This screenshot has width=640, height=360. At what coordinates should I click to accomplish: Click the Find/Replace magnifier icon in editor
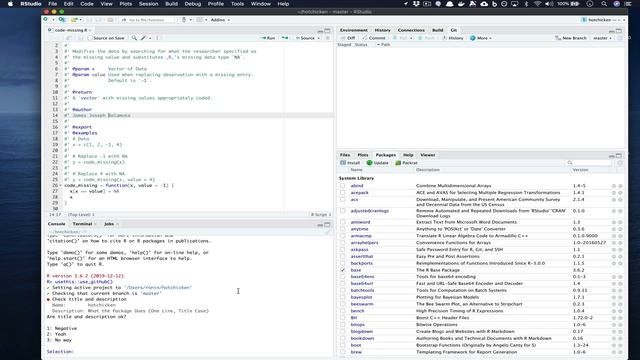[134, 38]
